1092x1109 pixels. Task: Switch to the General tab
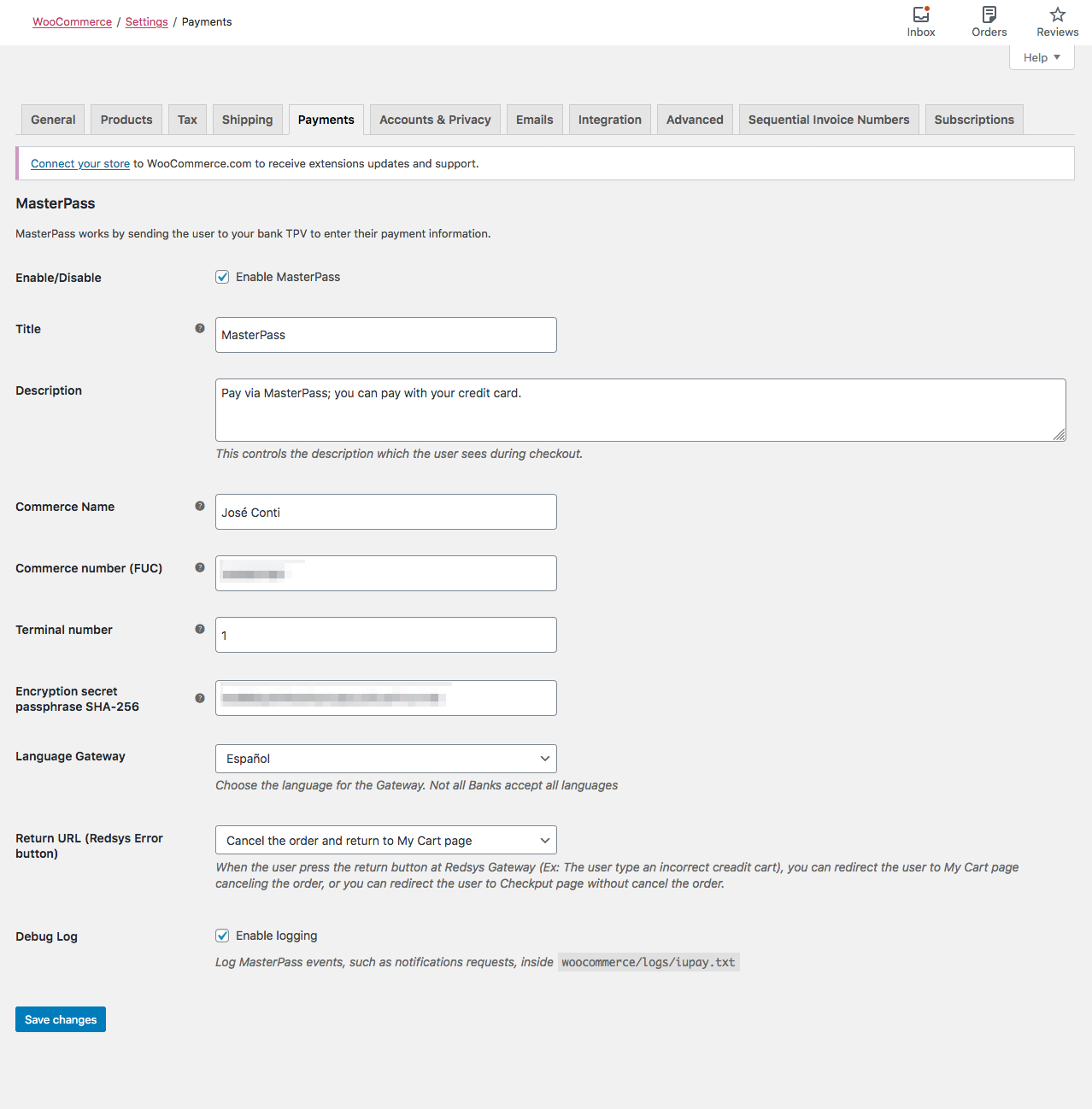(x=53, y=120)
